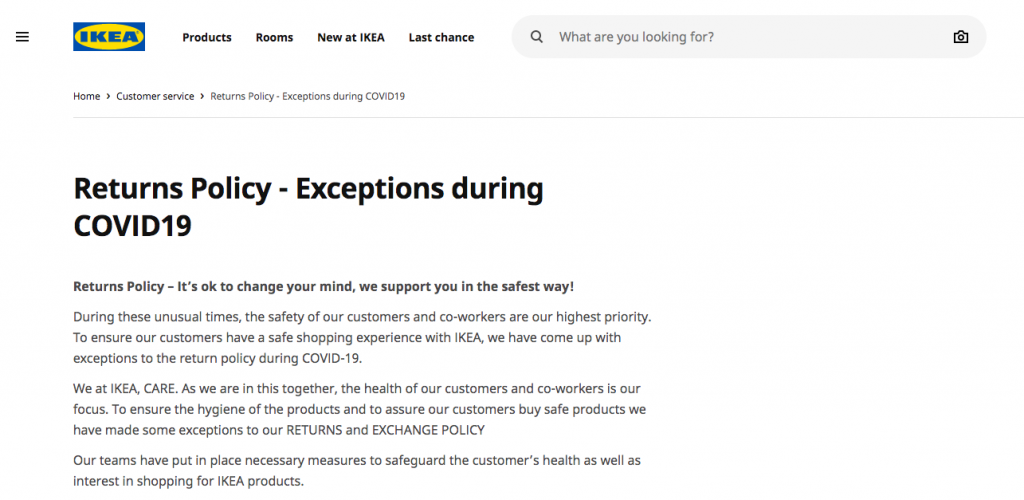
Task: Select Last chance navigation item
Action: point(441,37)
